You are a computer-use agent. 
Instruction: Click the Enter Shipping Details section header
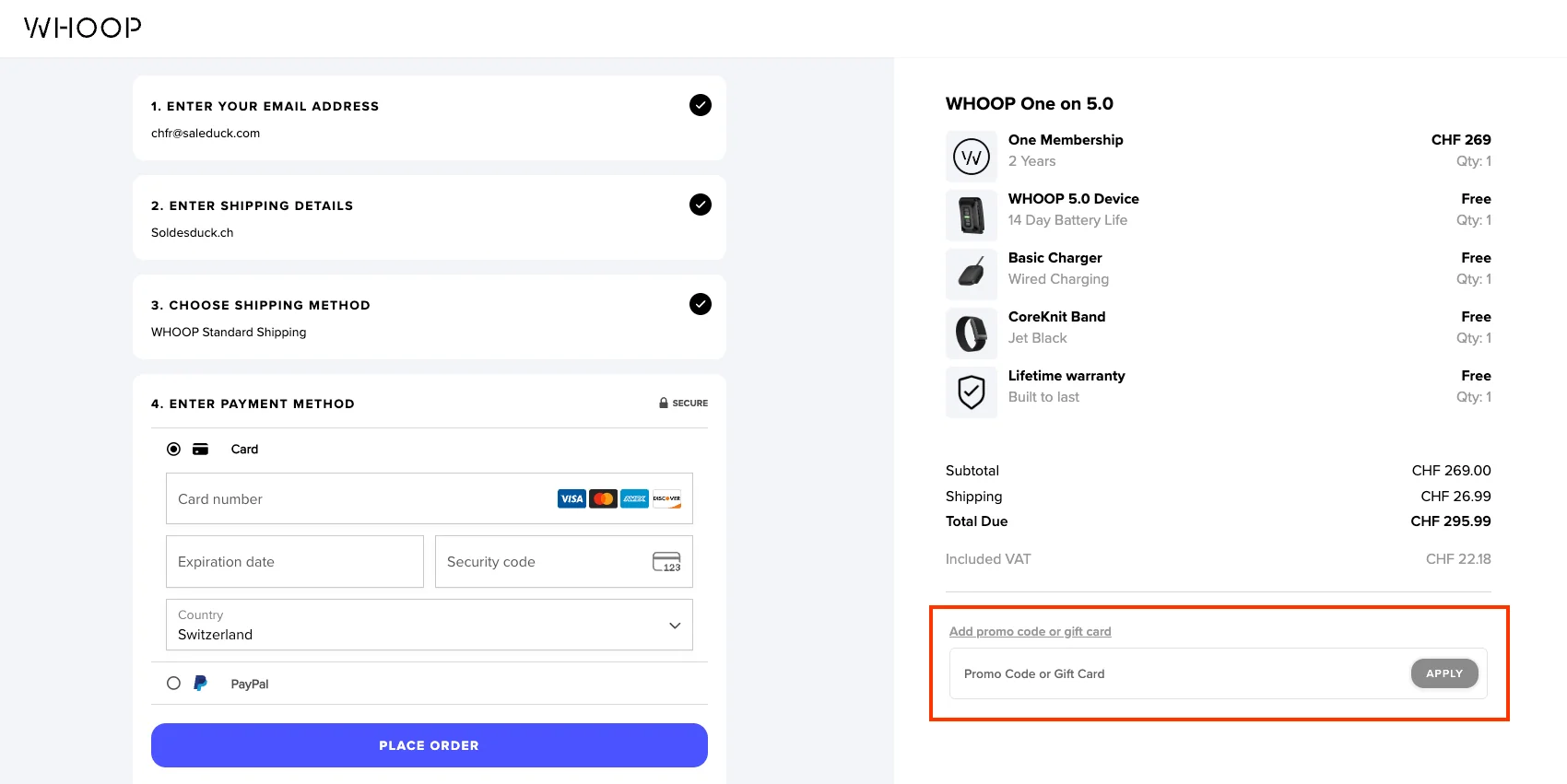(253, 205)
